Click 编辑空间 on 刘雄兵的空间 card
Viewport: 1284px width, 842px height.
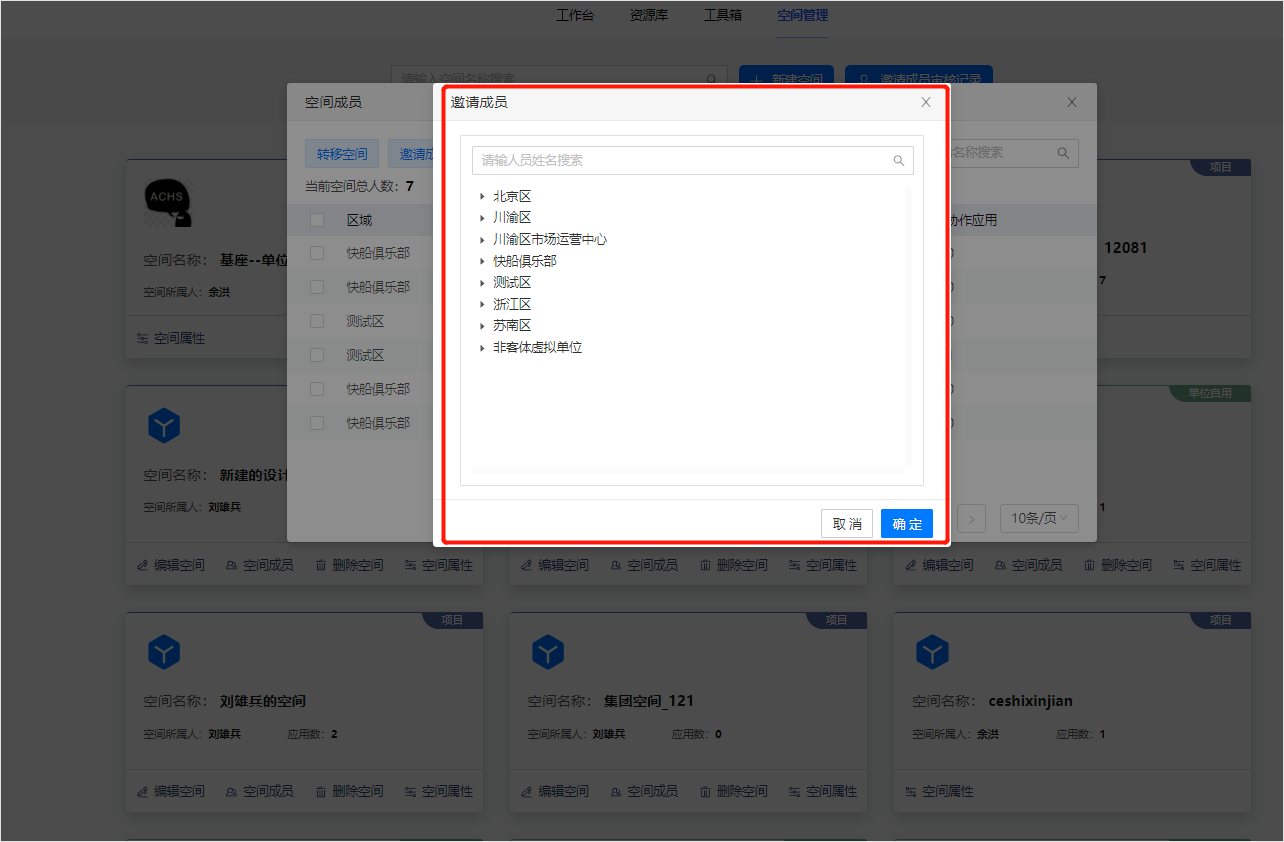coord(171,791)
